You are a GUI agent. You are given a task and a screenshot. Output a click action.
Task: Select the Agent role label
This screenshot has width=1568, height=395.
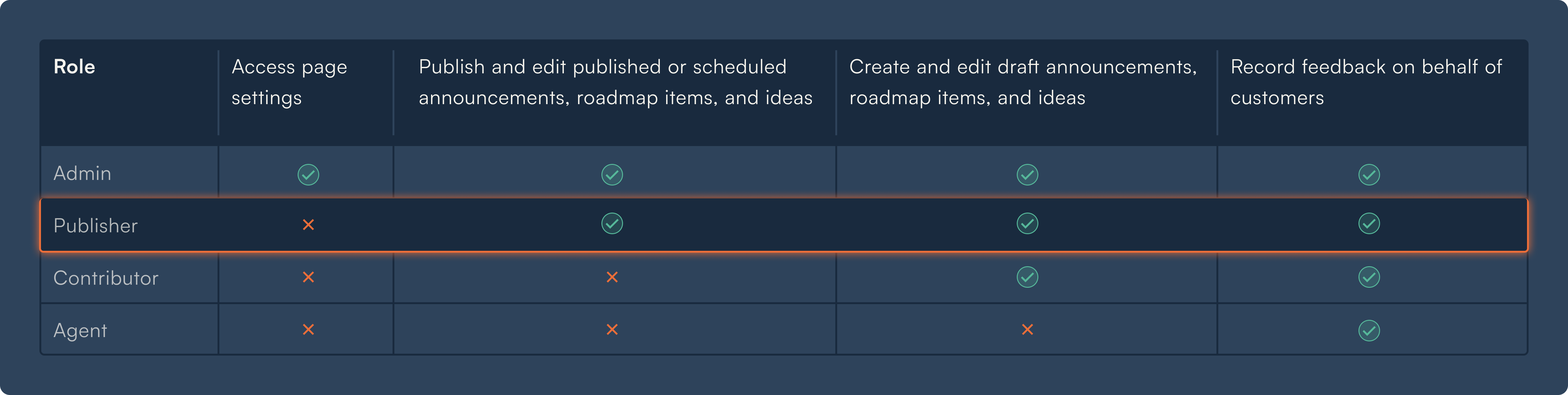click(80, 331)
